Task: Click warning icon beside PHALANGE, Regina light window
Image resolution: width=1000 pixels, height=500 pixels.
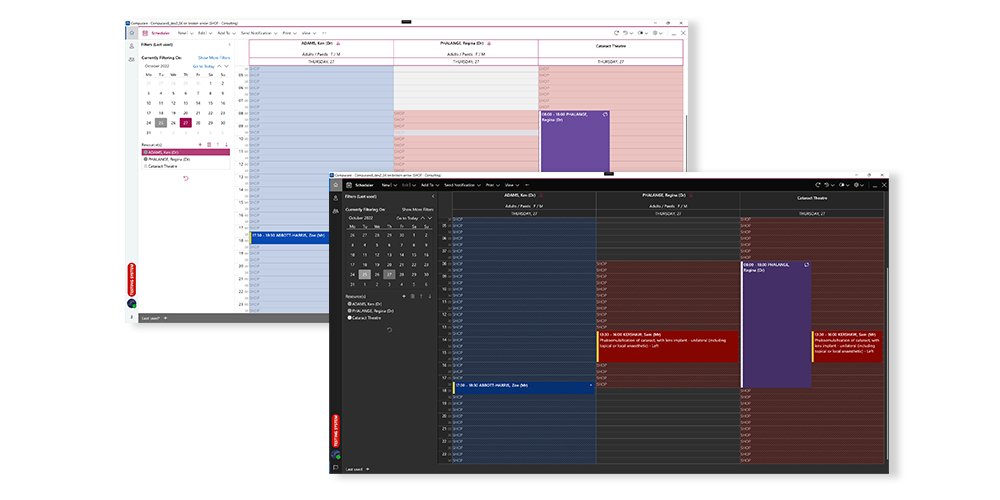Action: 489,43
